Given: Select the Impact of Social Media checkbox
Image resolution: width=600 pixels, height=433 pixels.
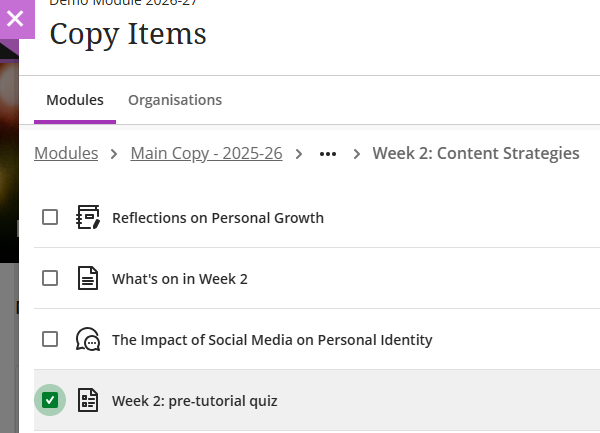Looking at the screenshot, I should pyautogui.click(x=50, y=339).
